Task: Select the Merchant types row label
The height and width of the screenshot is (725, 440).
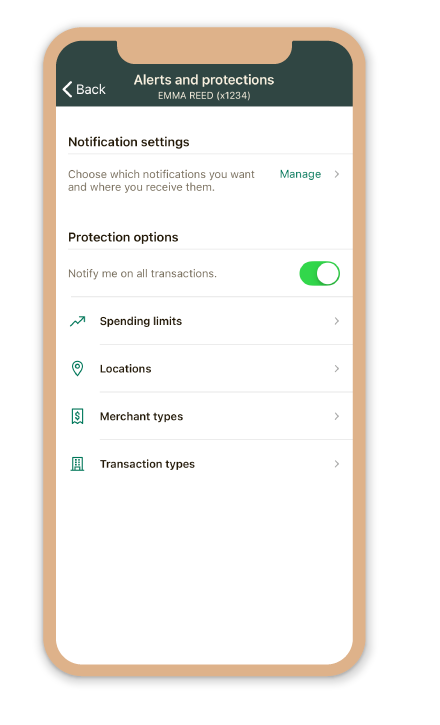Action: pyautogui.click(x=141, y=417)
